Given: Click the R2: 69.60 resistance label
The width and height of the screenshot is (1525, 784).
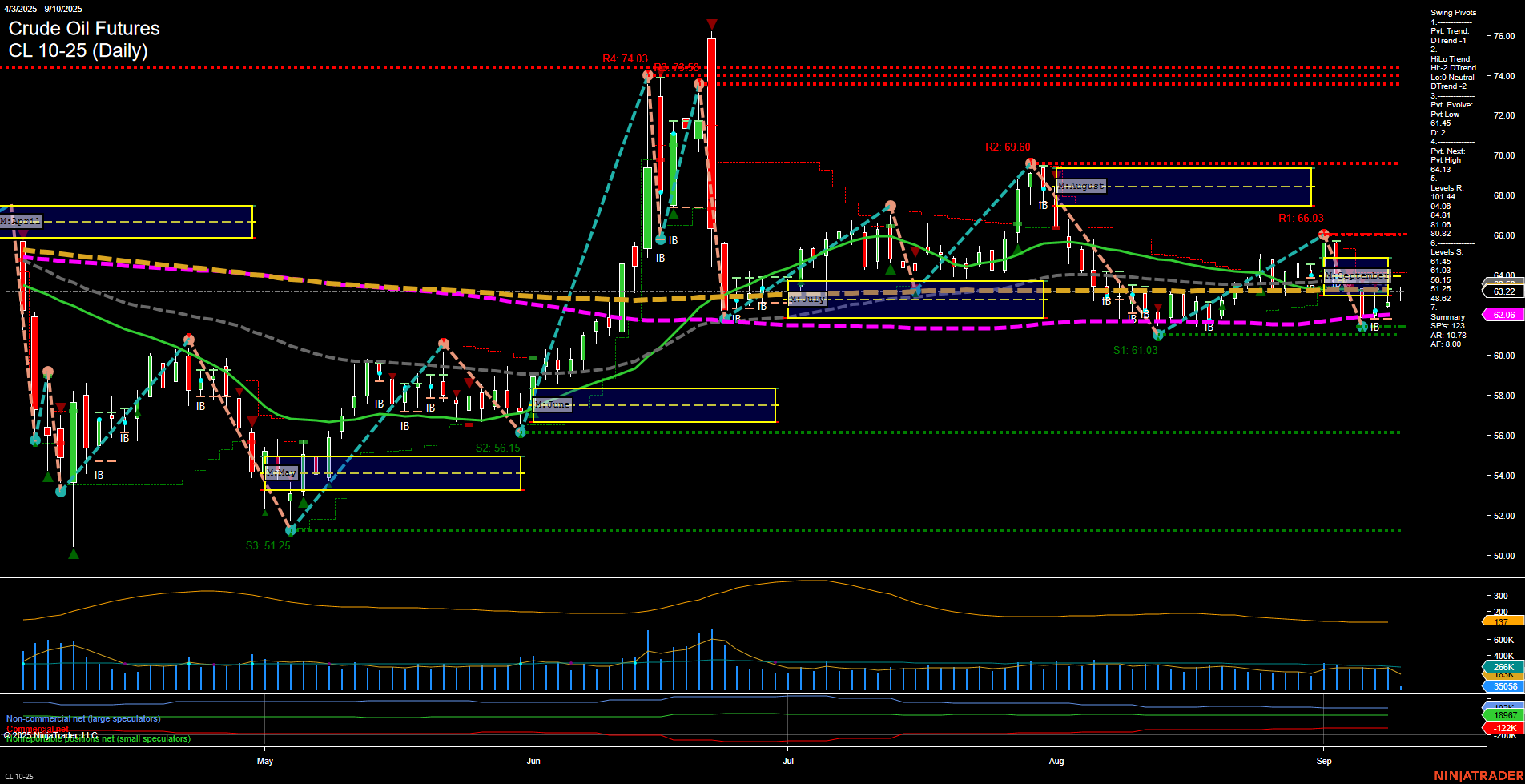Looking at the screenshot, I should point(1007,147).
